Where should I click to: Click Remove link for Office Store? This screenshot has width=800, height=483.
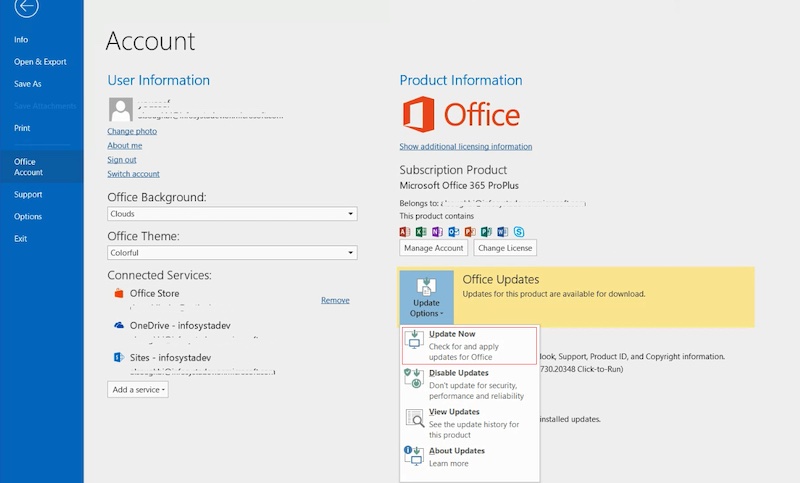pyautogui.click(x=335, y=300)
